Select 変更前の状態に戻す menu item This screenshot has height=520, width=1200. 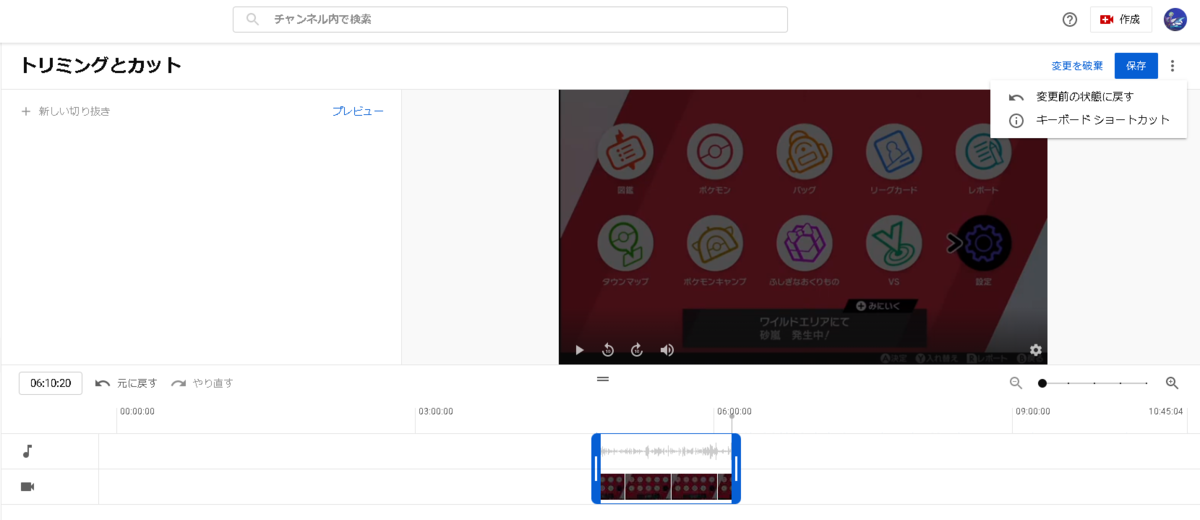coord(1088,97)
